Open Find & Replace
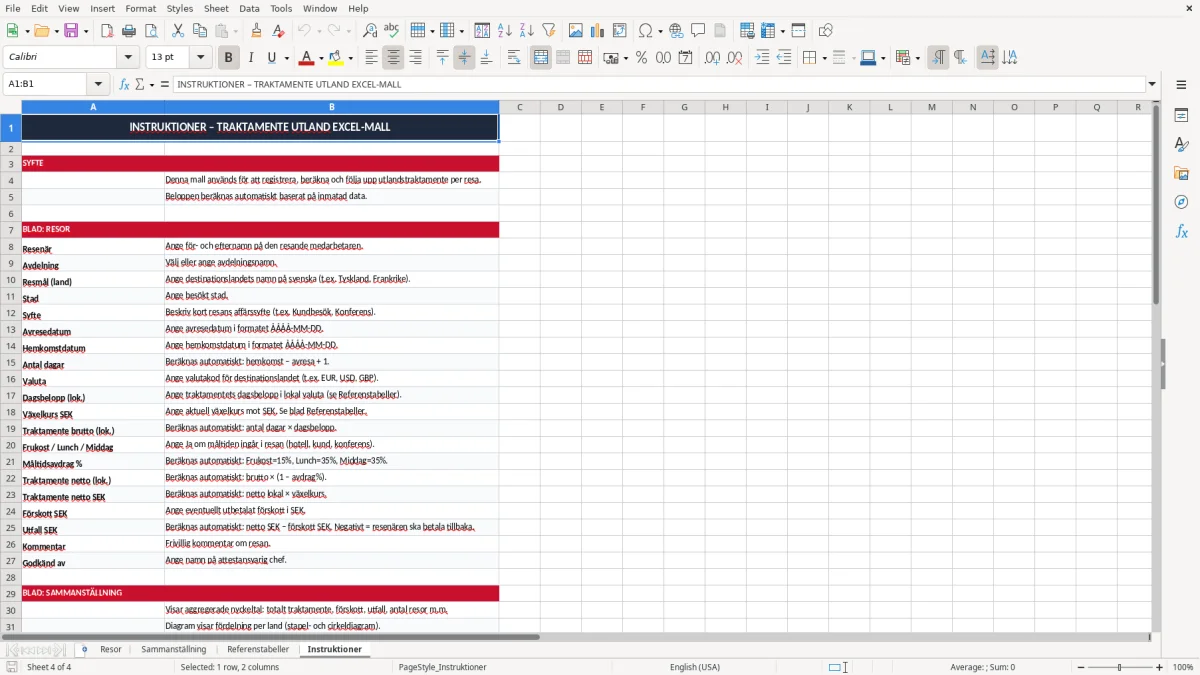1200x675 pixels. [x=370, y=31]
